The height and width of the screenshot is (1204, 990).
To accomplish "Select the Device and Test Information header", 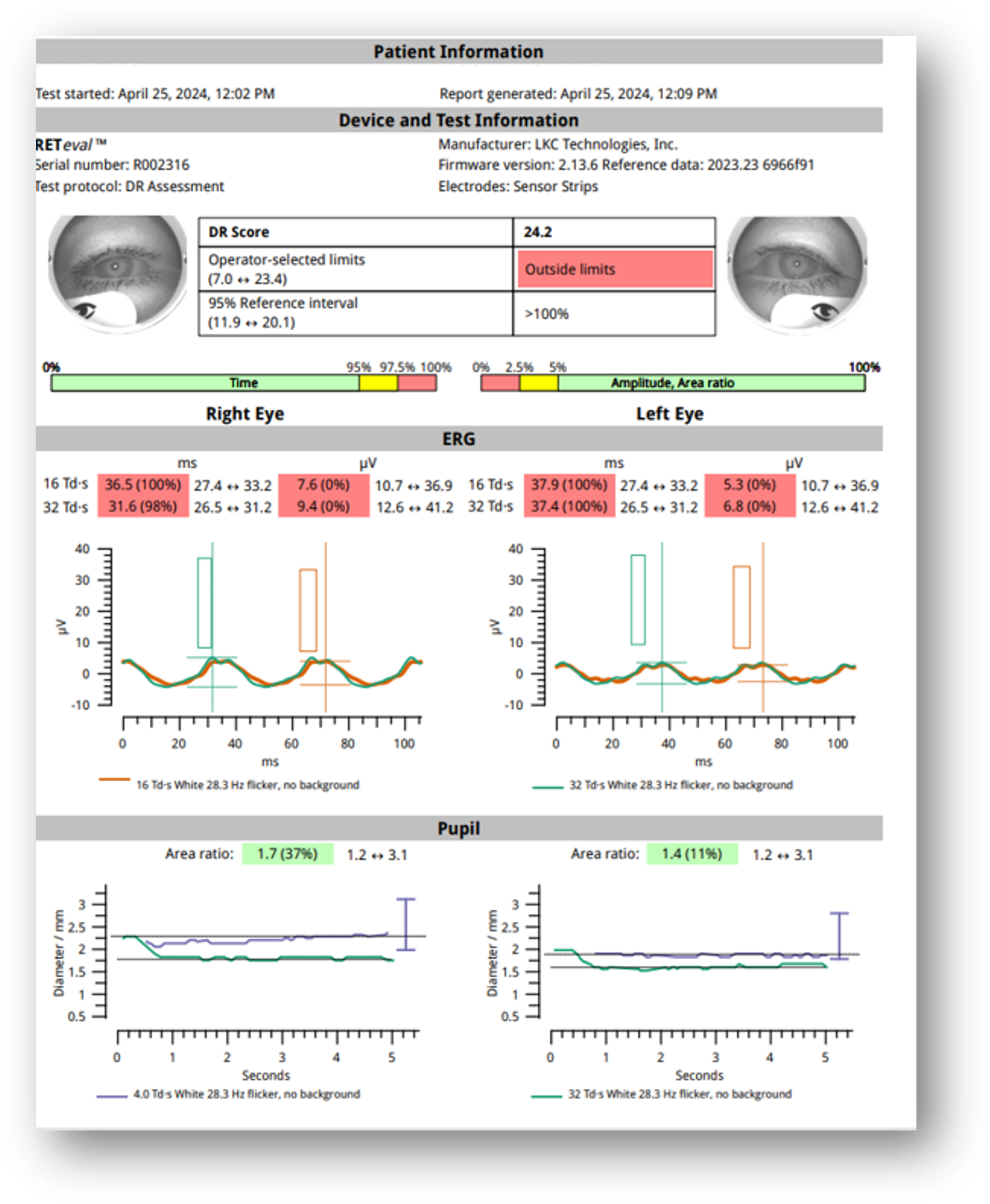I will click(458, 120).
